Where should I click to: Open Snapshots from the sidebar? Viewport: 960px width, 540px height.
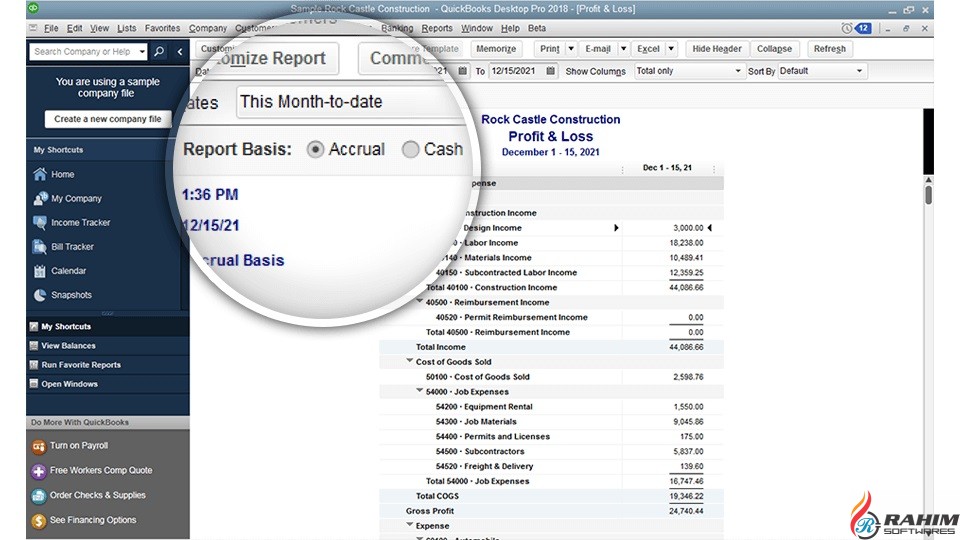[x=70, y=295]
